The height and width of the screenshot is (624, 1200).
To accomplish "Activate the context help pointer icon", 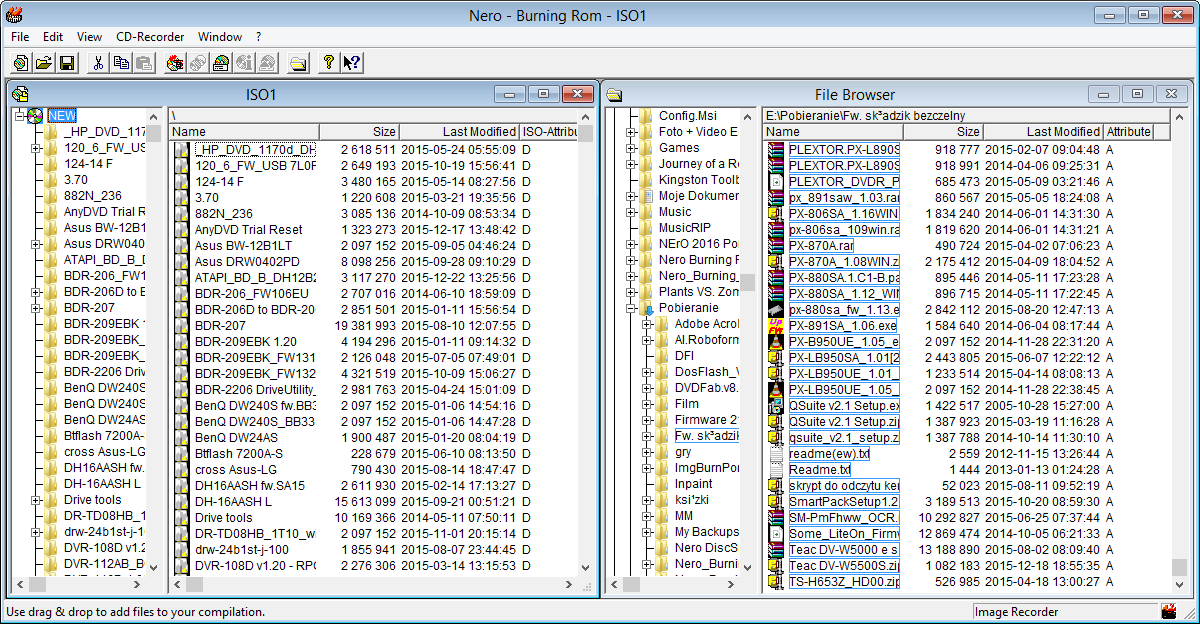I will tap(351, 63).
